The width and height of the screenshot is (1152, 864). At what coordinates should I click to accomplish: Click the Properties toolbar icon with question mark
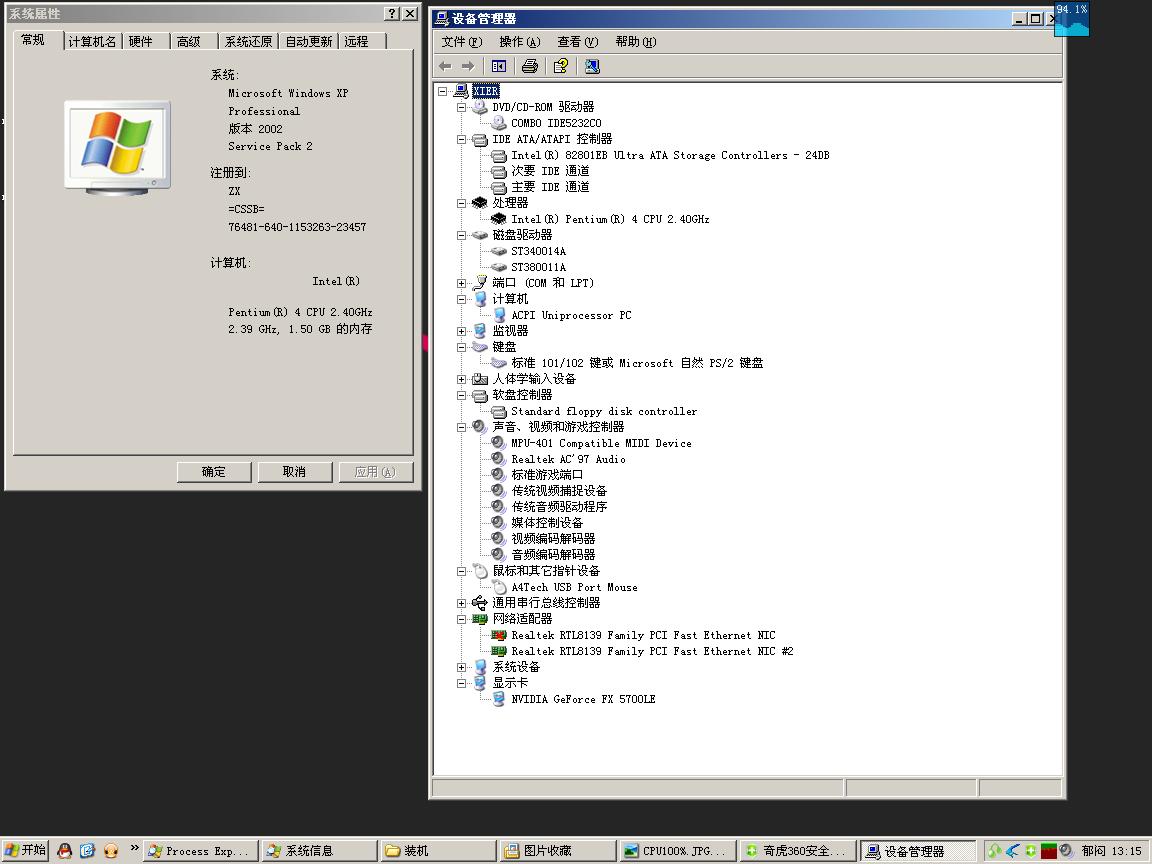[561, 66]
